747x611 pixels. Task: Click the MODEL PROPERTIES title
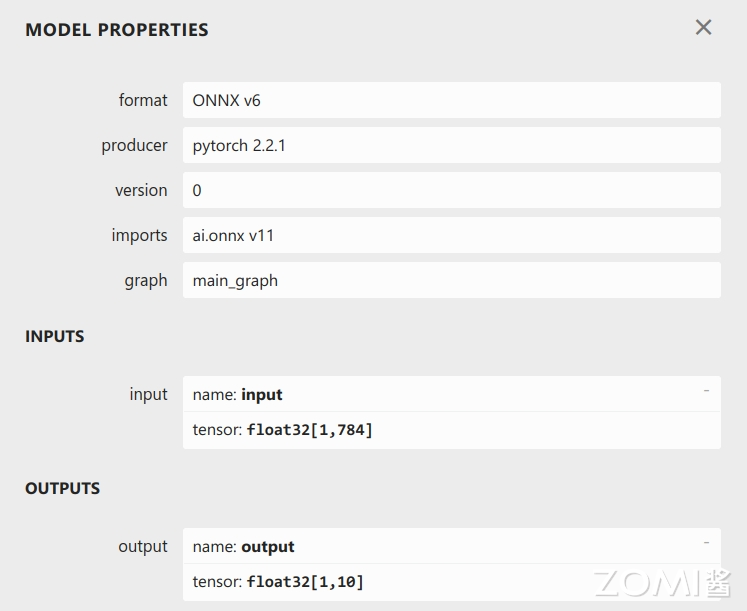tap(117, 30)
